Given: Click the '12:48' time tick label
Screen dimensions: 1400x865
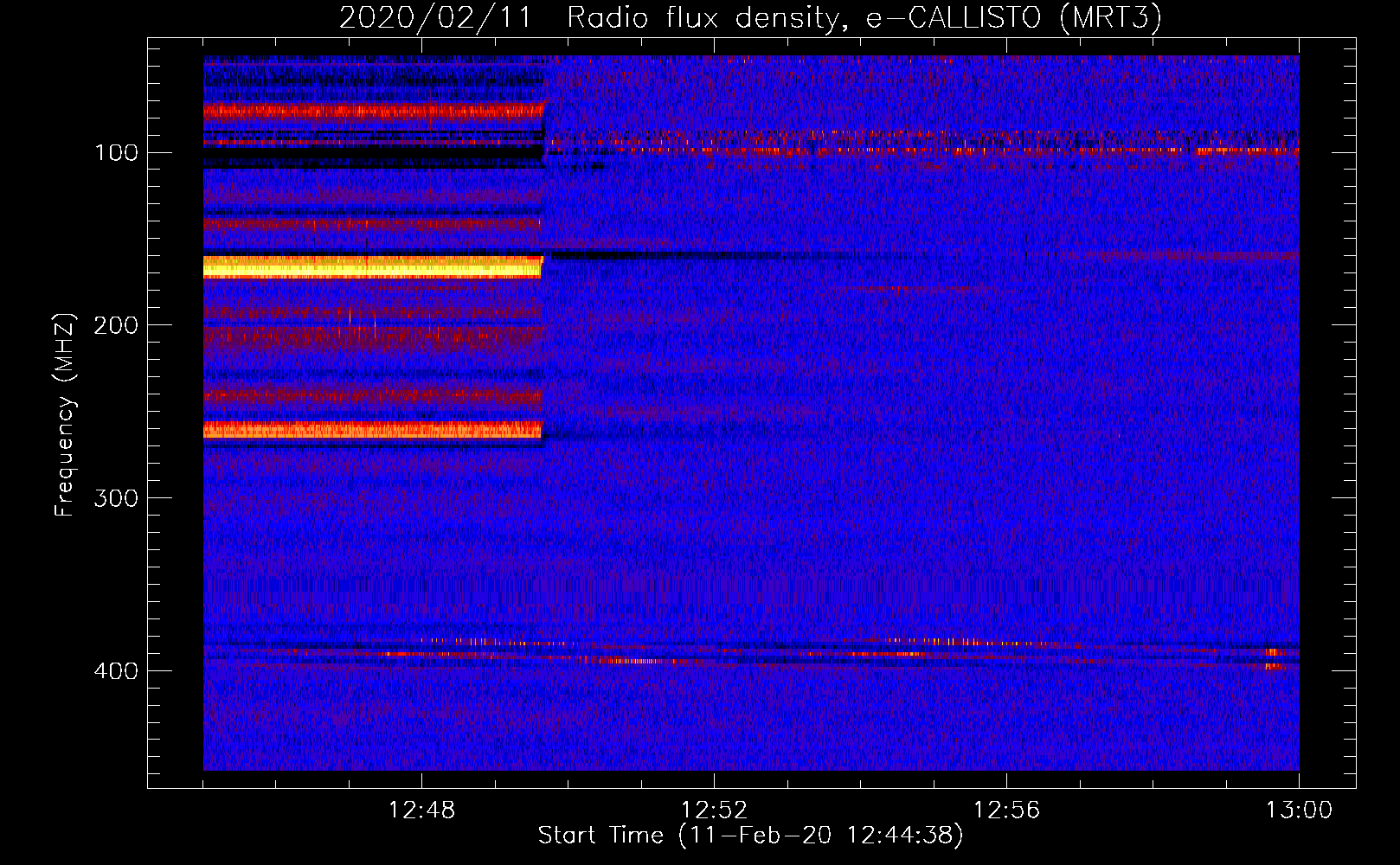Looking at the screenshot, I should [421, 811].
